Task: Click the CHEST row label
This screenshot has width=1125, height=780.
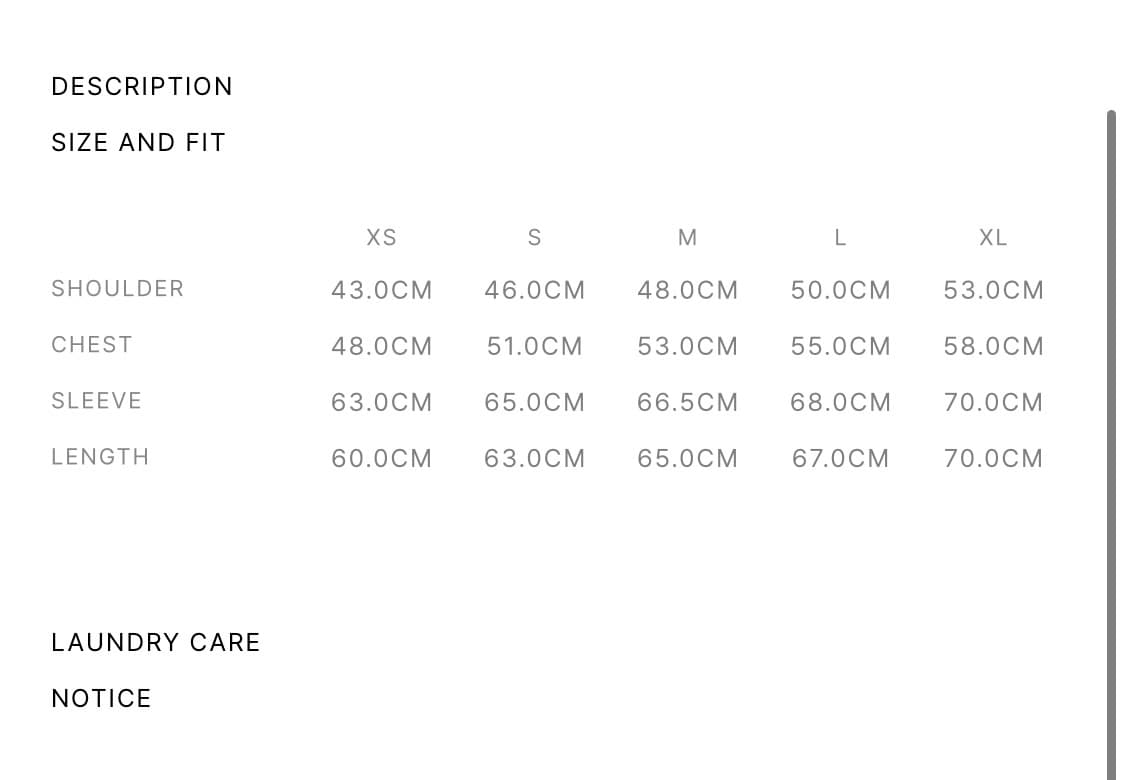Action: [x=92, y=345]
